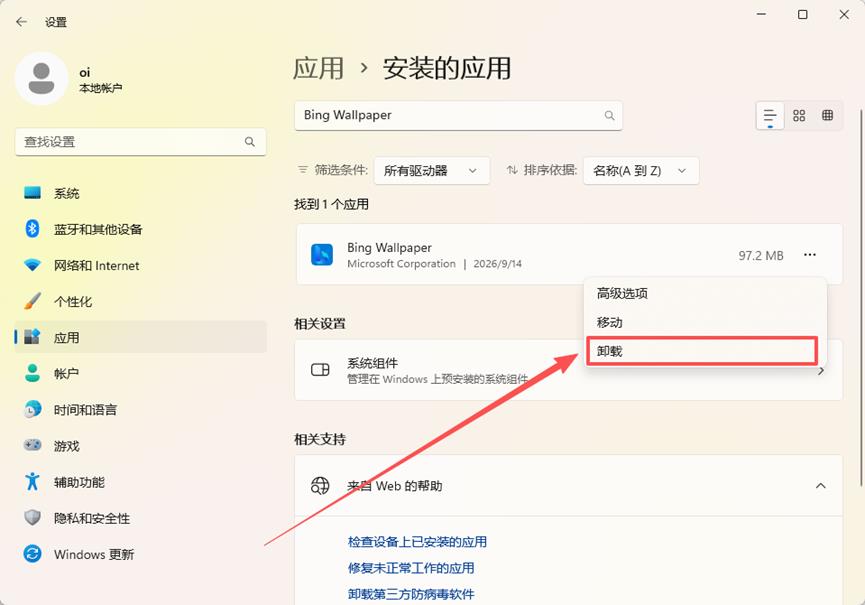Open link 卸载第三方防病毒软件
The height and width of the screenshot is (605, 865).
pyautogui.click(x=411, y=594)
